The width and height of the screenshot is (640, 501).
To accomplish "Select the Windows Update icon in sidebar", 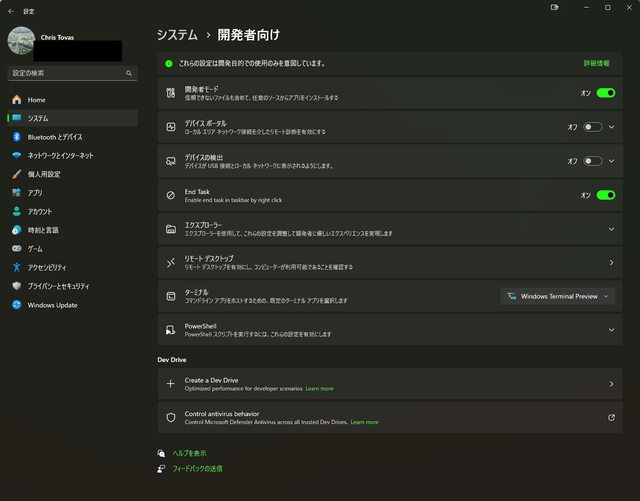I will pyautogui.click(x=16, y=305).
